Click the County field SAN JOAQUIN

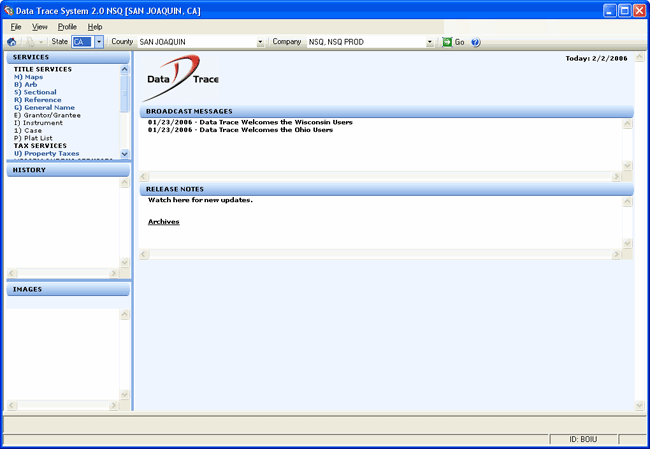(197, 42)
